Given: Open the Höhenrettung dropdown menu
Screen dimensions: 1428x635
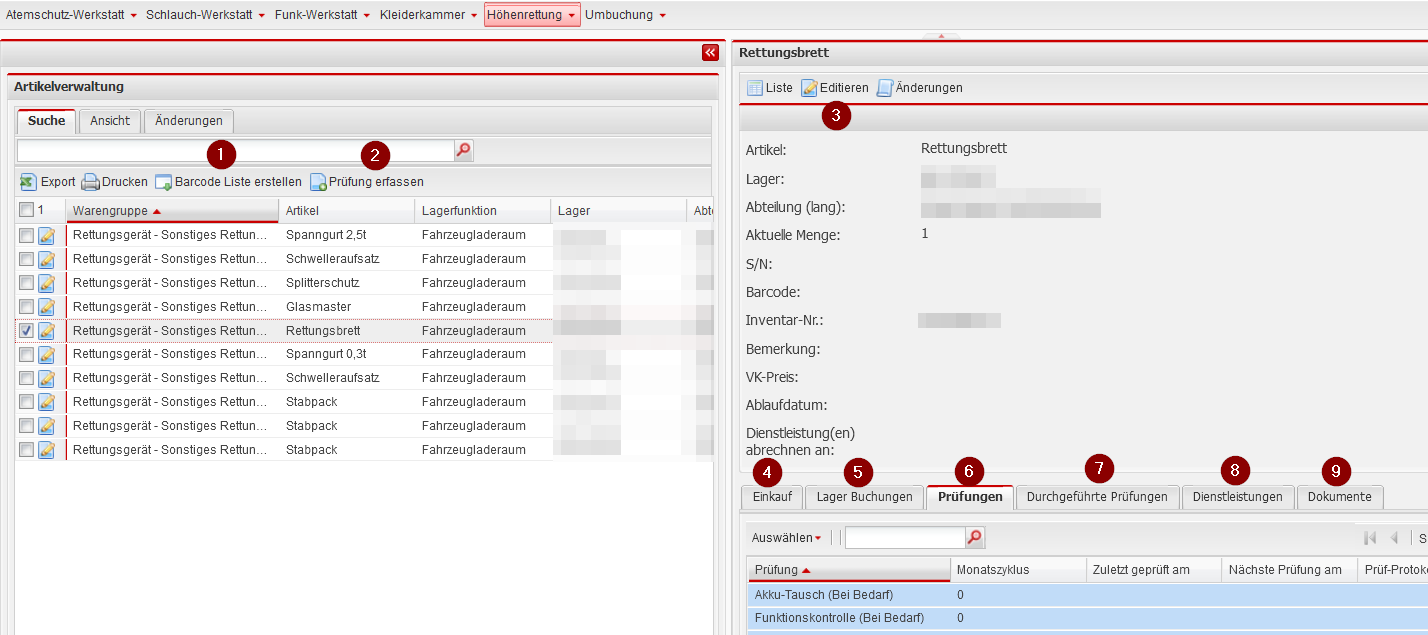Looking at the screenshot, I should point(531,15).
